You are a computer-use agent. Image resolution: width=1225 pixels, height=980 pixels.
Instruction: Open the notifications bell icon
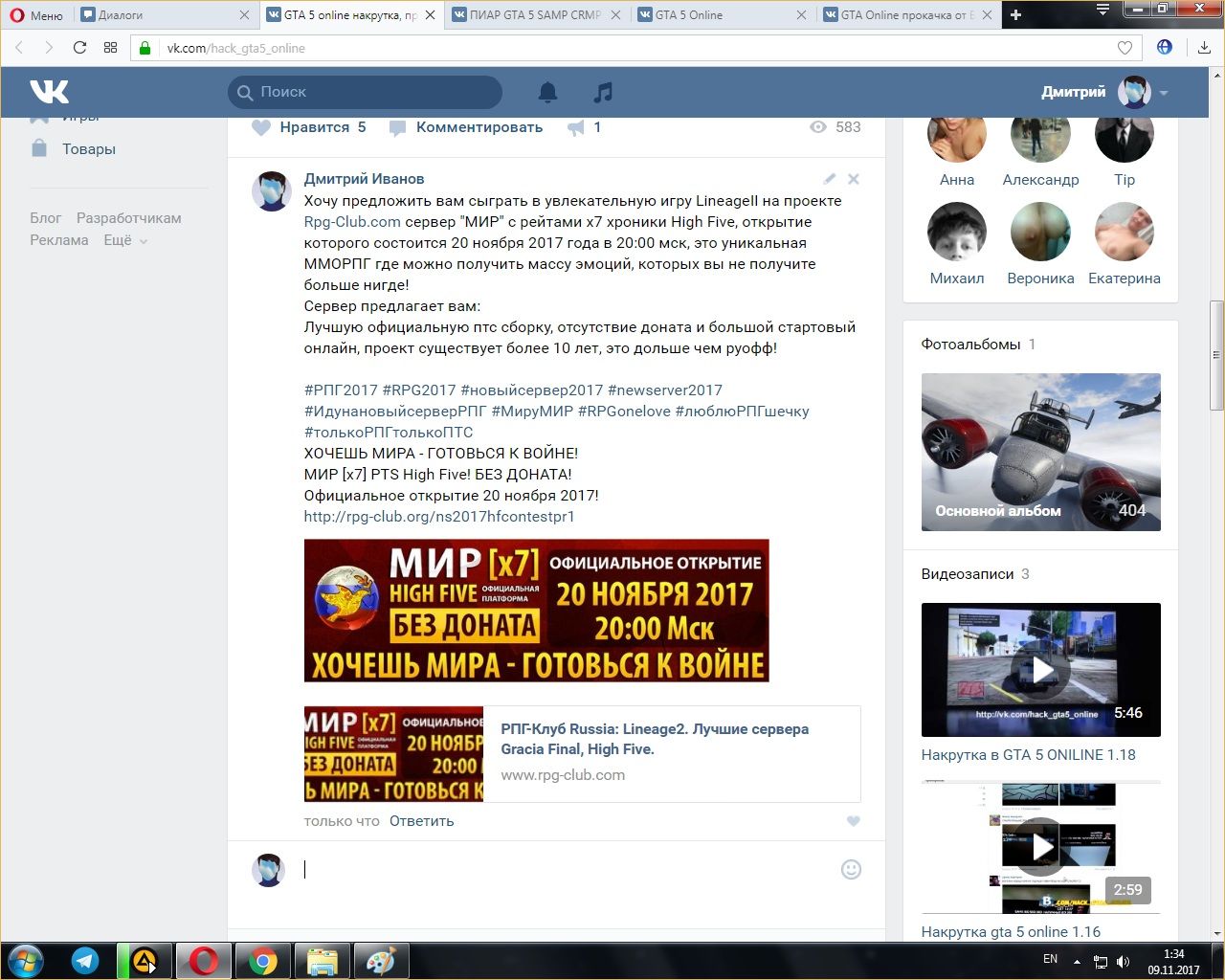click(547, 92)
